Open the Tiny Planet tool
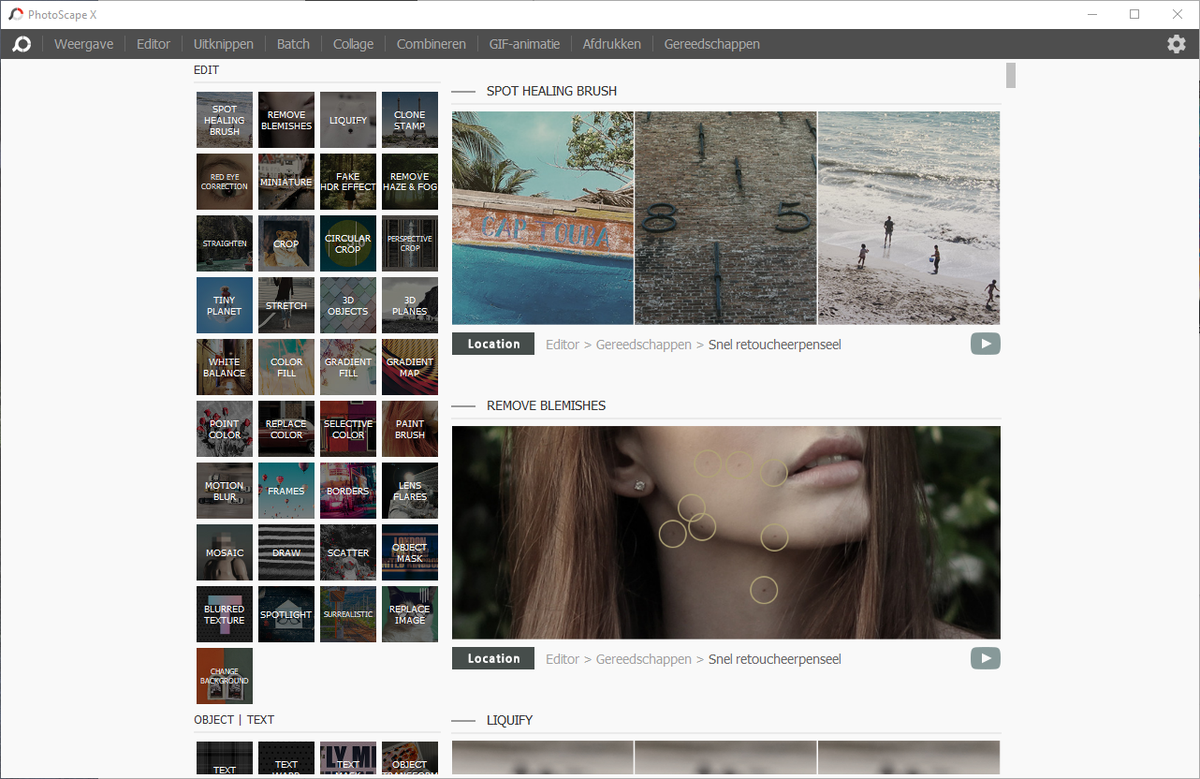Viewport: 1200px width, 779px height. coord(224,305)
